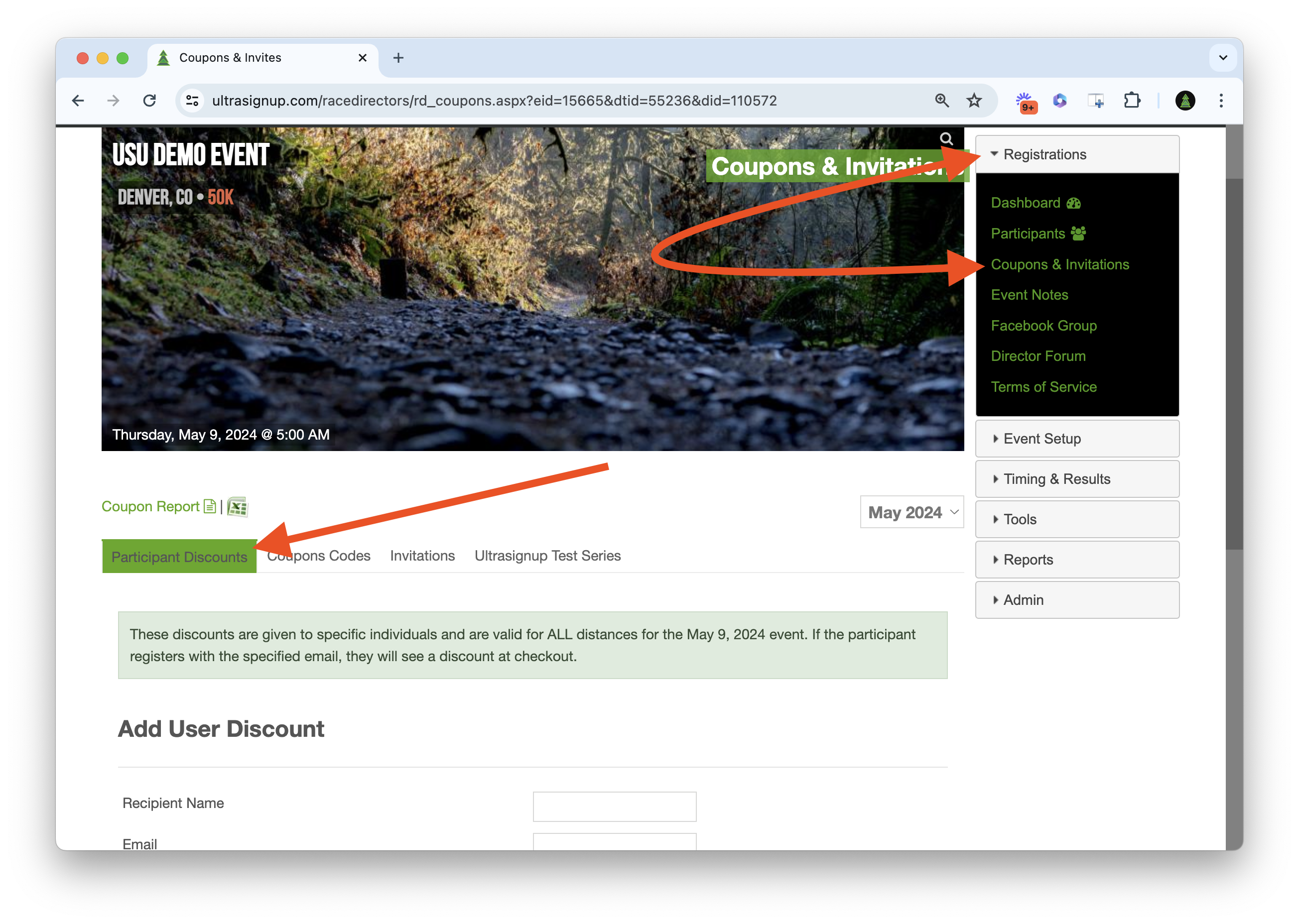Bookmark this page with star icon
Image resolution: width=1299 pixels, height=924 pixels.
tap(974, 101)
